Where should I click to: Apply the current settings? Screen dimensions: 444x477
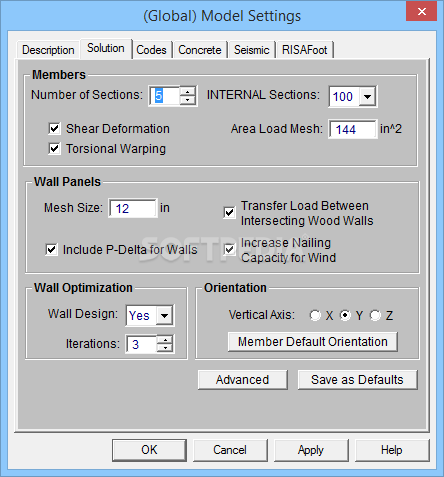point(311,450)
